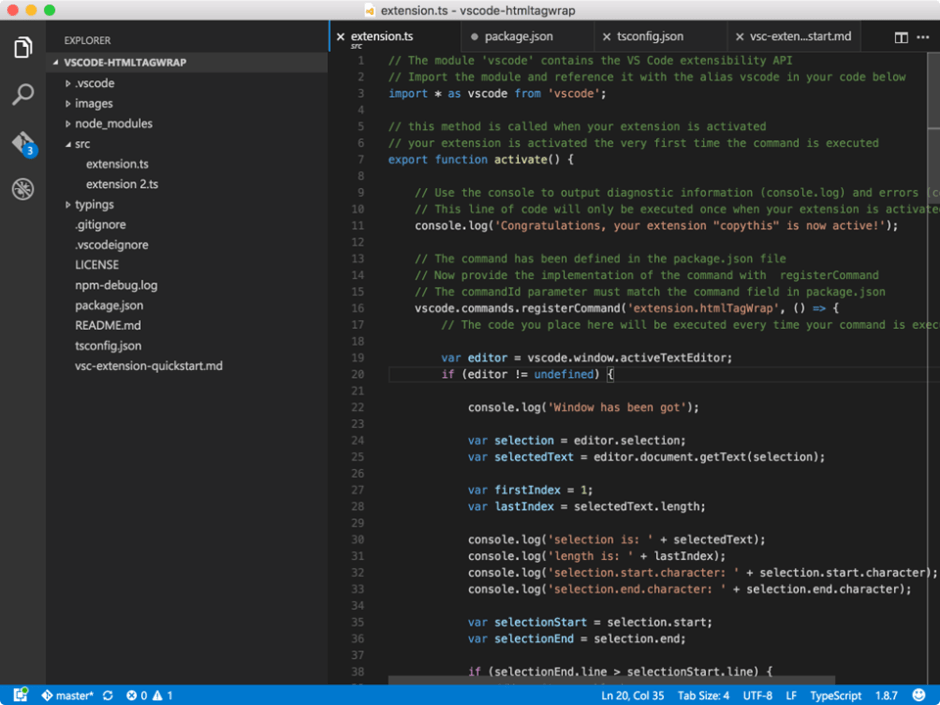Viewport: 940px width, 705px height.
Task: Click the project icon at status bar left
Action: pyautogui.click(x=20, y=695)
